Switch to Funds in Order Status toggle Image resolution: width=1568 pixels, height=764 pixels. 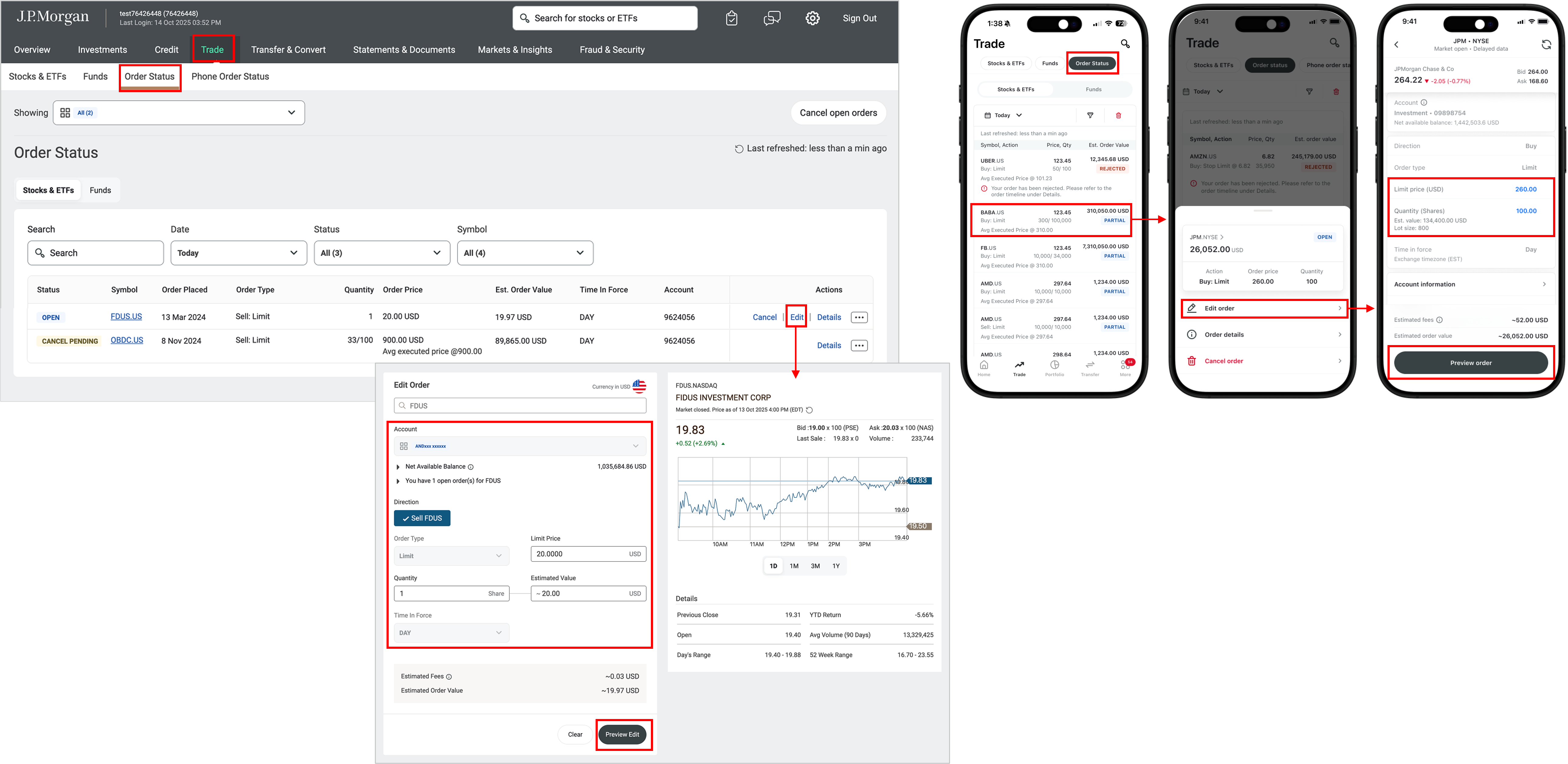(x=101, y=190)
